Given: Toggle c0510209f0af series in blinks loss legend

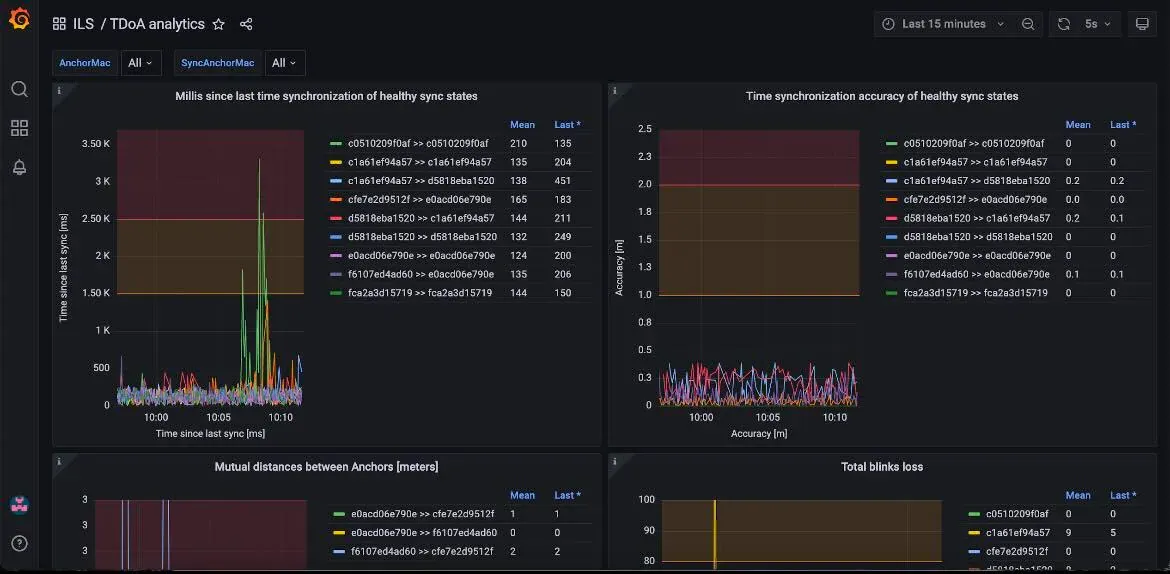Looking at the screenshot, I should [x=1017, y=514].
